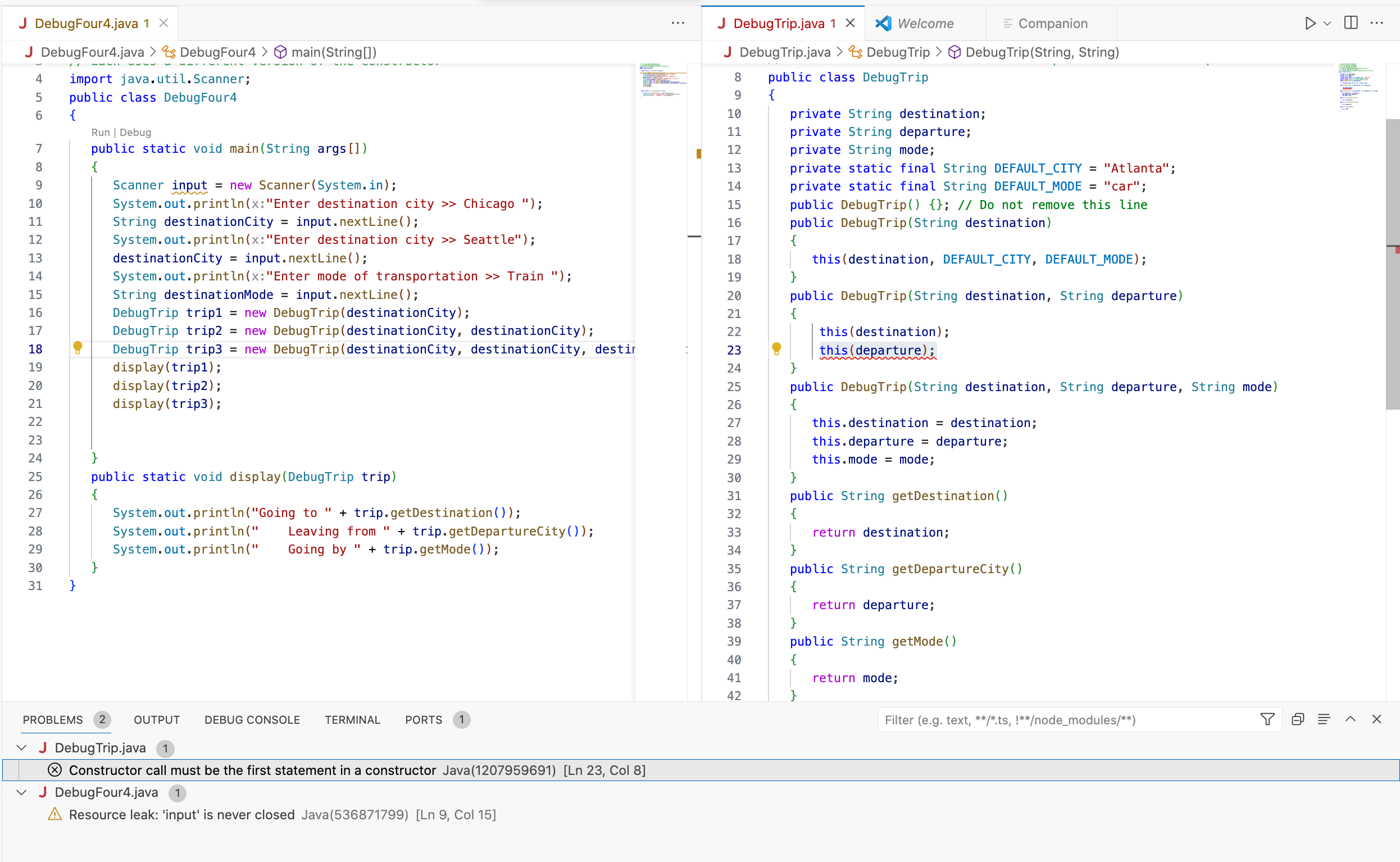Viewport: 1400px width, 862px height.
Task: Switch to the Terminal tab
Action: tap(352, 719)
